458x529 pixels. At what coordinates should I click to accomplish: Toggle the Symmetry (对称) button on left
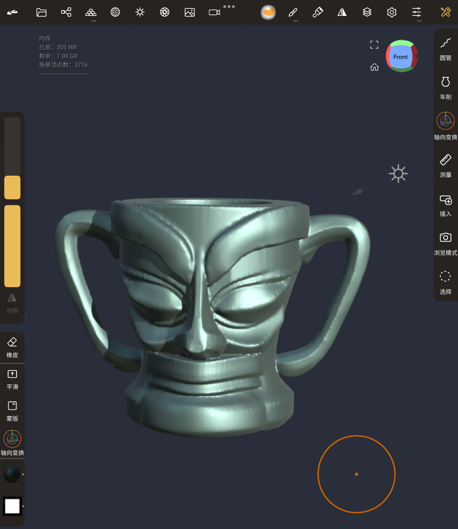12,303
